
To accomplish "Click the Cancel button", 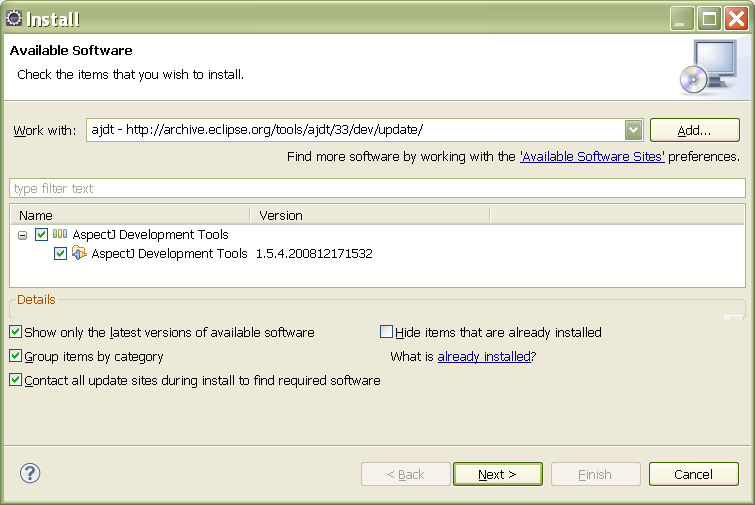I will tap(693, 474).
